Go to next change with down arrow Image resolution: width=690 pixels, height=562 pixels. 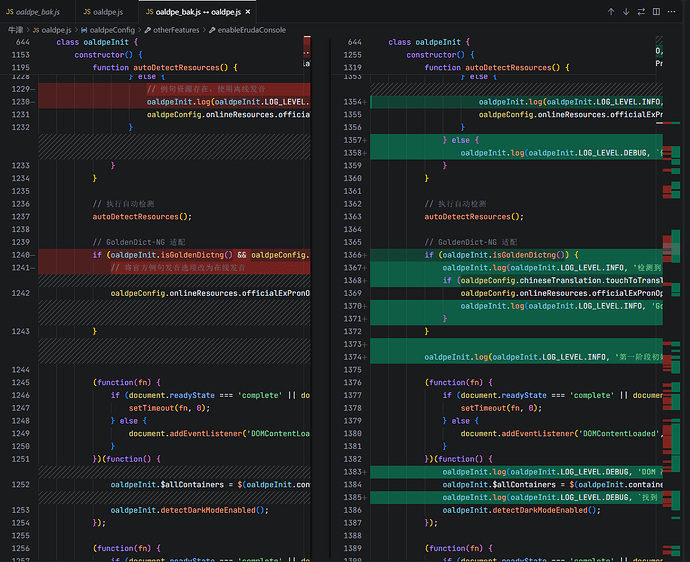[x=626, y=12]
